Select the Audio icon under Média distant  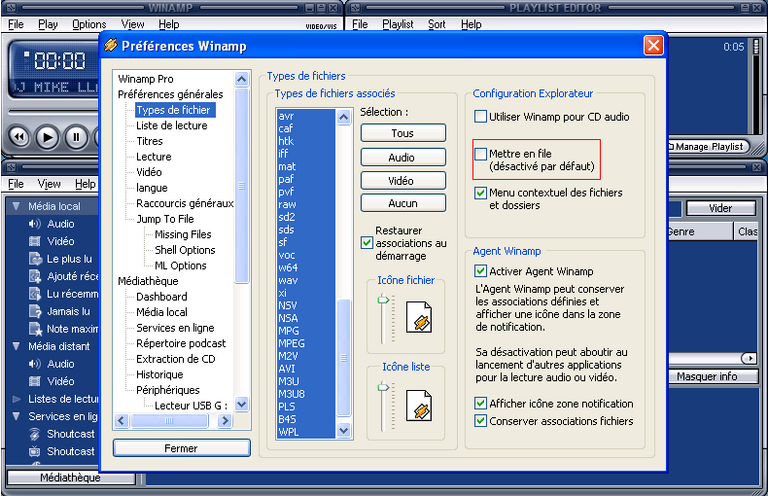[x=35, y=364]
